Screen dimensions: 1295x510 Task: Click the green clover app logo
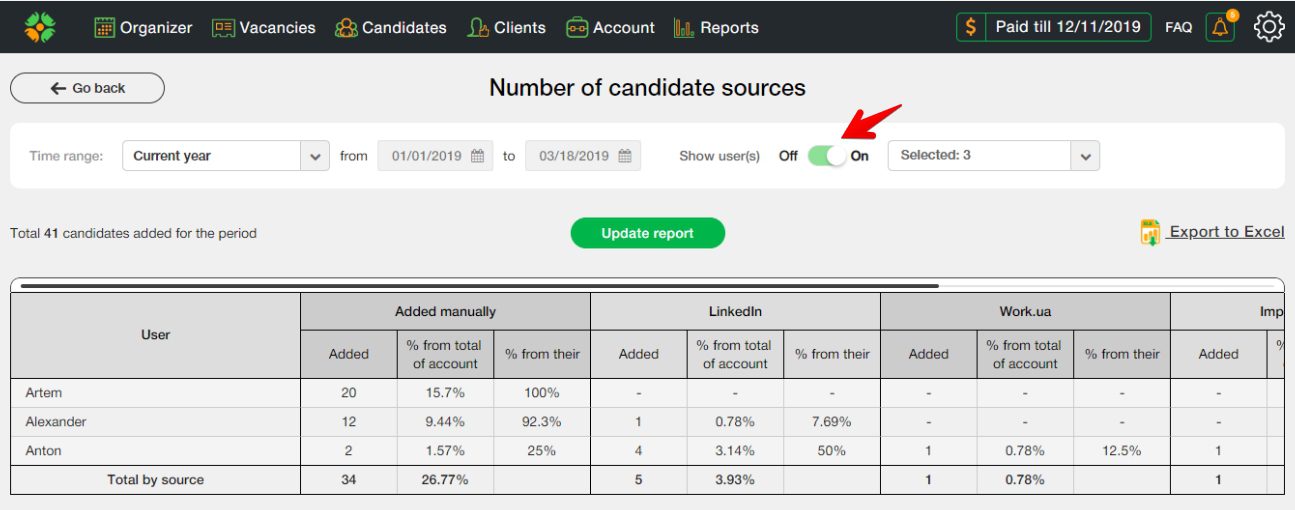point(40,27)
